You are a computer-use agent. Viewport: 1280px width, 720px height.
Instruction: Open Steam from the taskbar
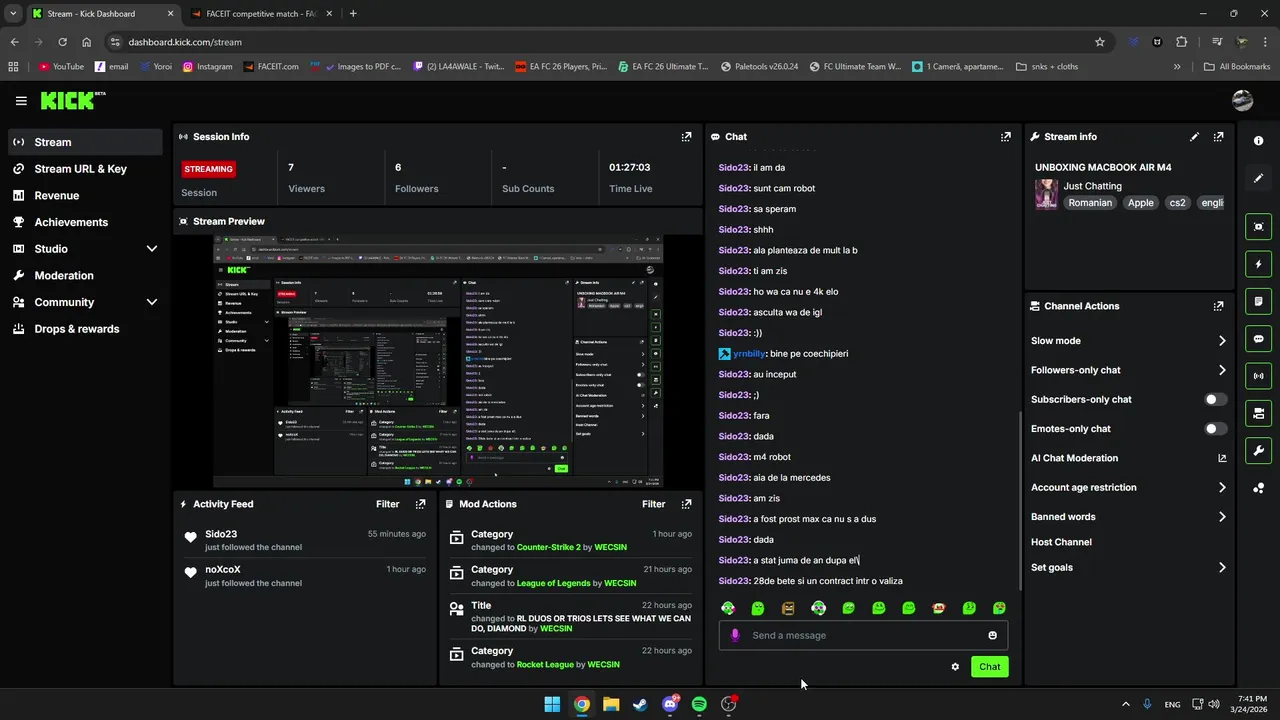tap(640, 704)
